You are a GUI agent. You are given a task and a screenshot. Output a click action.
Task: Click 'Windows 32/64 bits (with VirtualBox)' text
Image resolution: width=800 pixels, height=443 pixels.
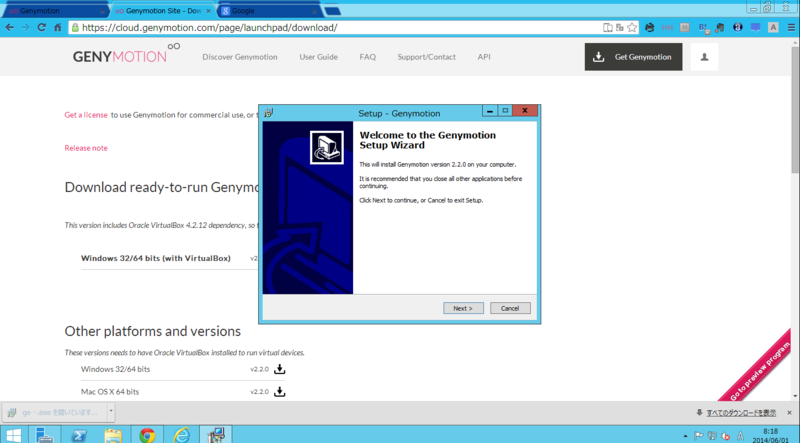(x=156, y=258)
